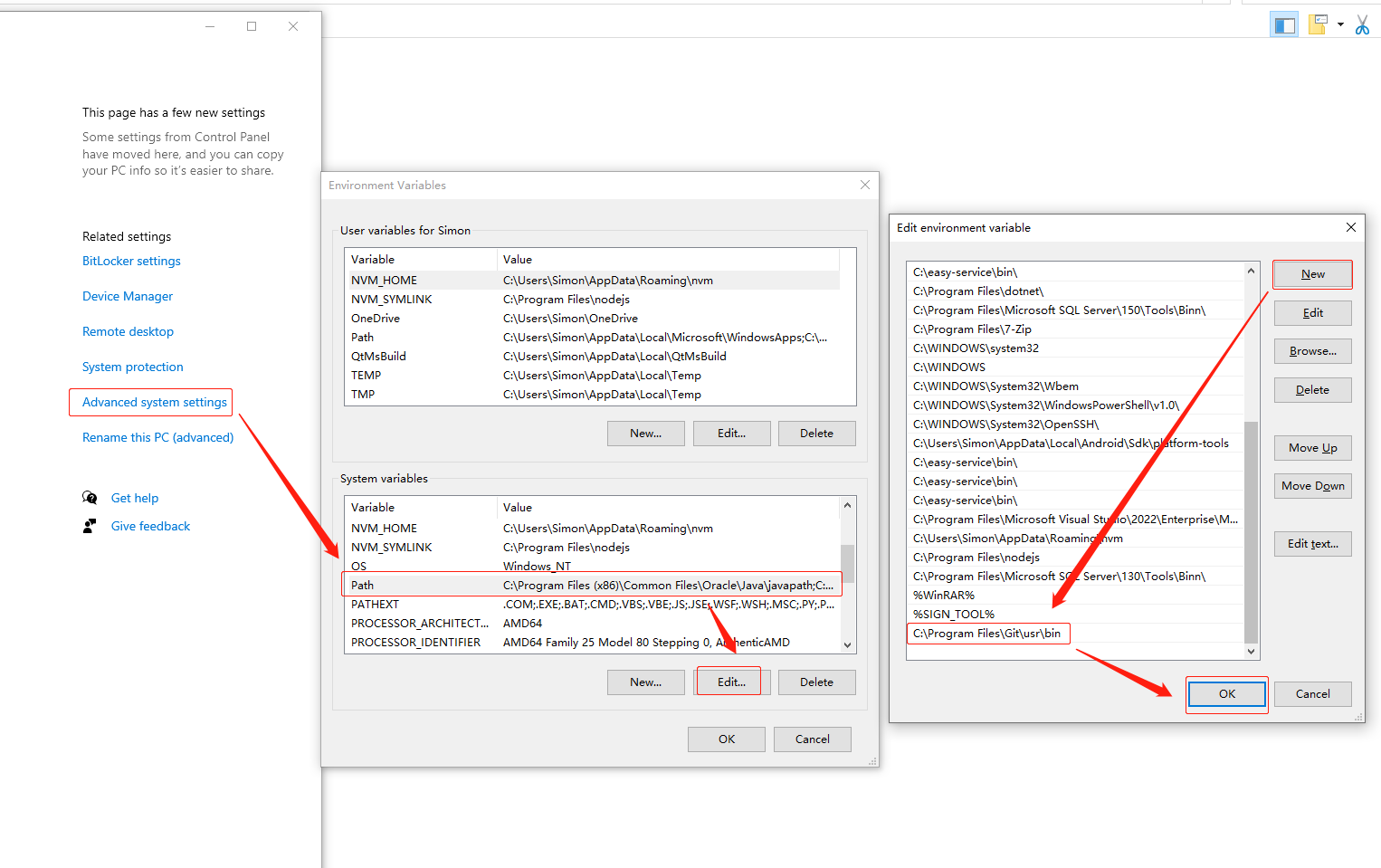Select PROCESSOR_IDENTIFIER row in System variables

[x=593, y=643]
